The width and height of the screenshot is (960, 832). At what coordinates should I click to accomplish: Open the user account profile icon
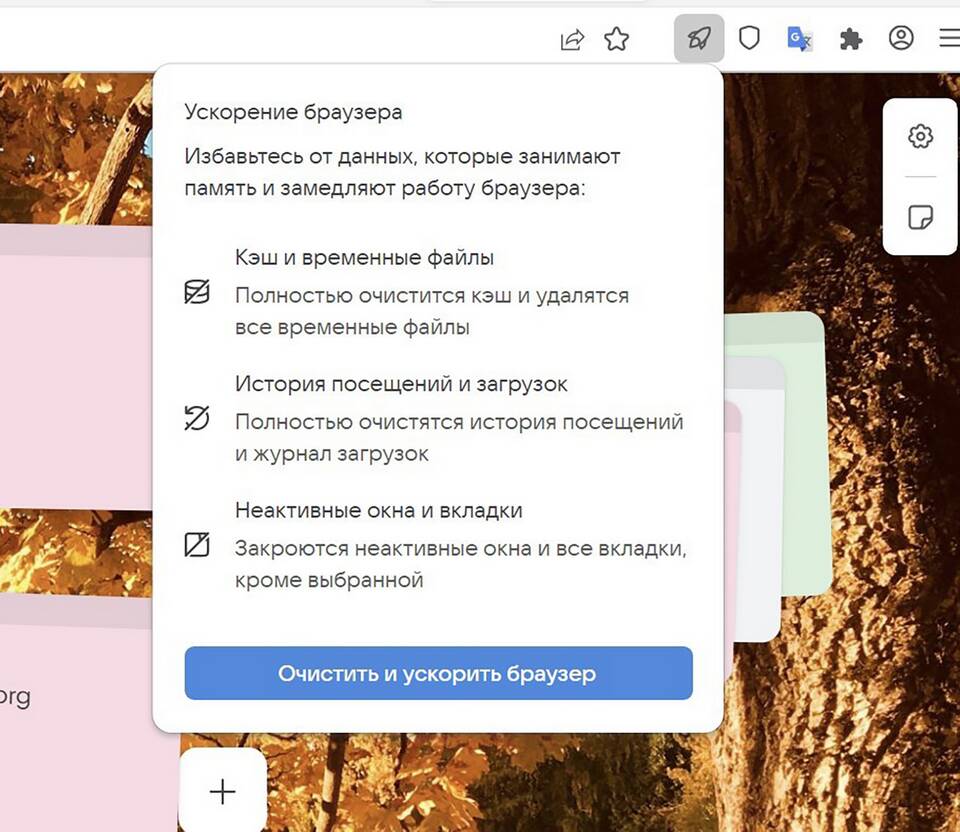click(901, 38)
